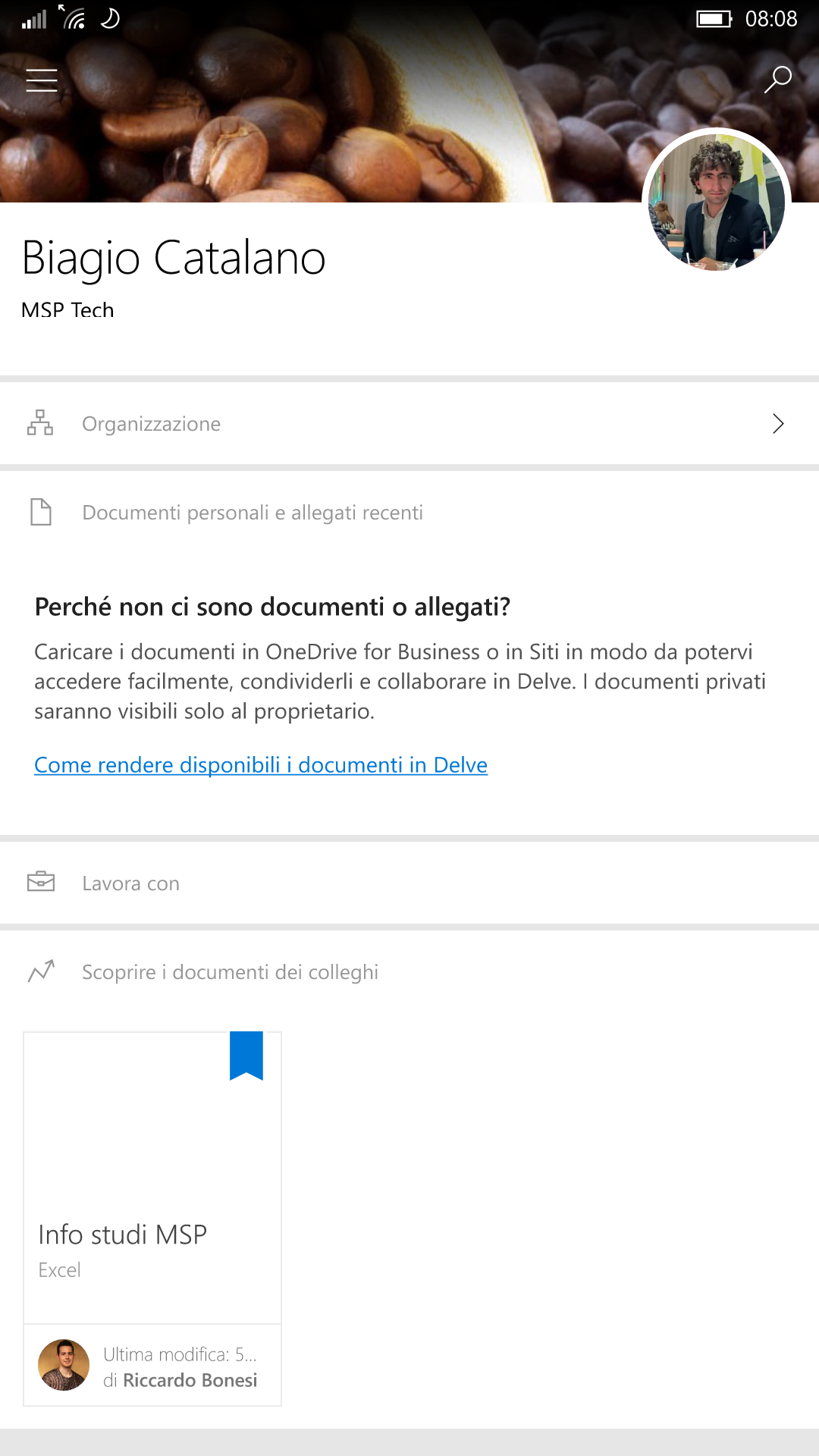Click the Info studi MSP card preview area
The height and width of the screenshot is (1456, 819).
(x=152, y=1122)
